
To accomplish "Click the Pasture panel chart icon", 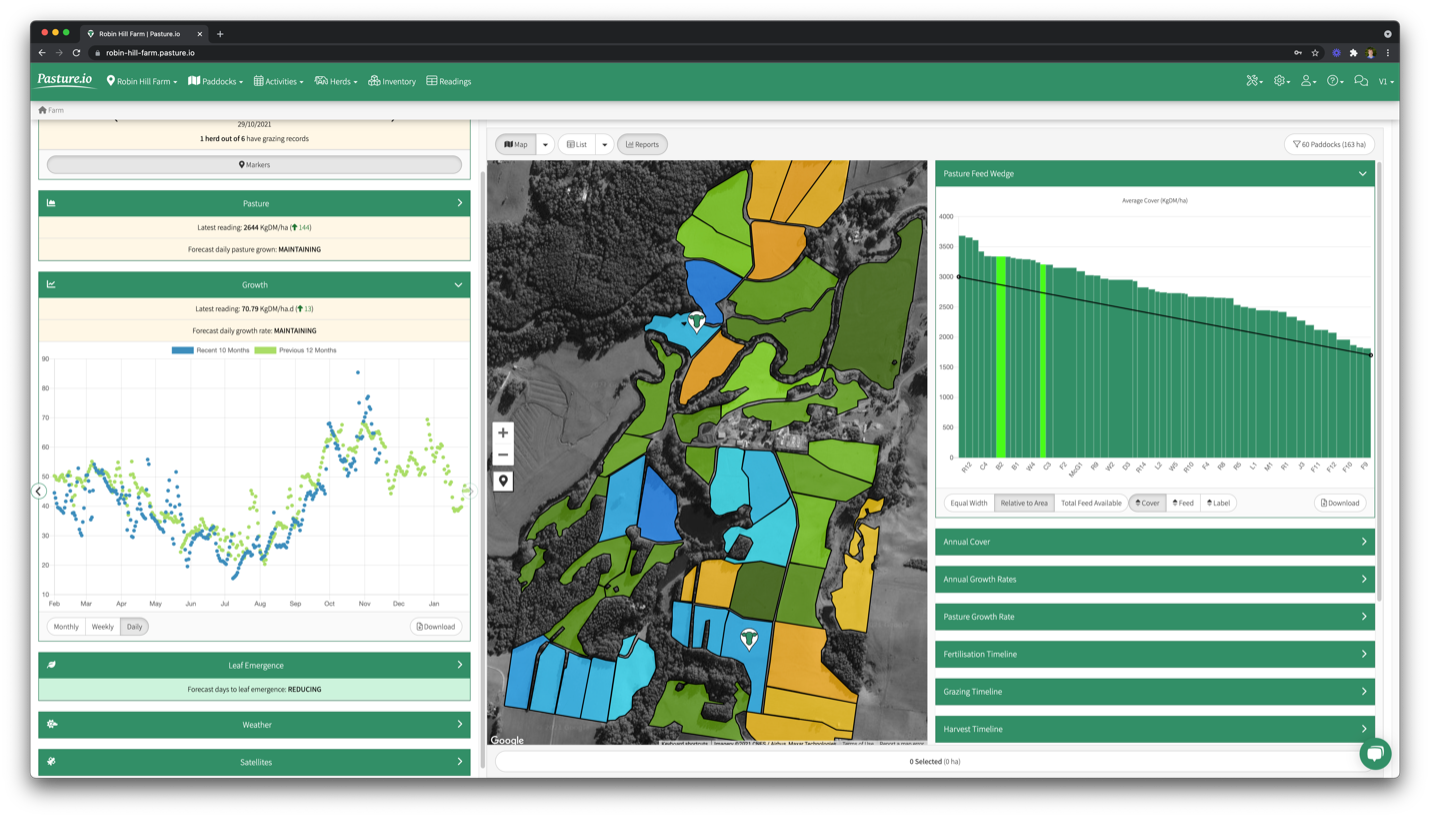I will click(51, 203).
